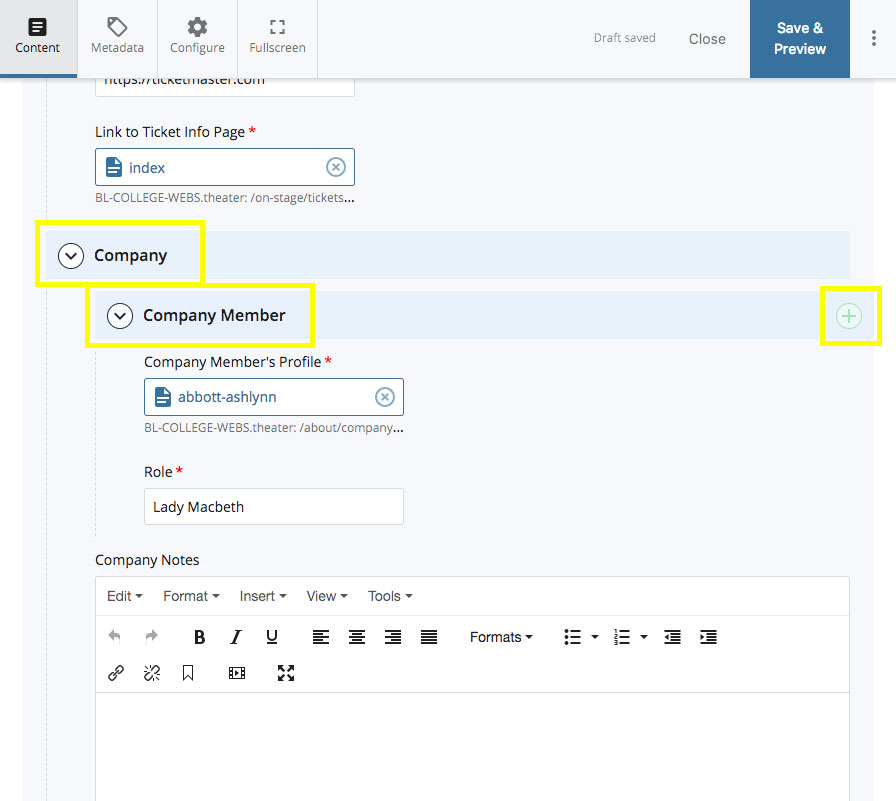This screenshot has width=896, height=801.
Task: Click the remove link icon
Action: [x=152, y=673]
